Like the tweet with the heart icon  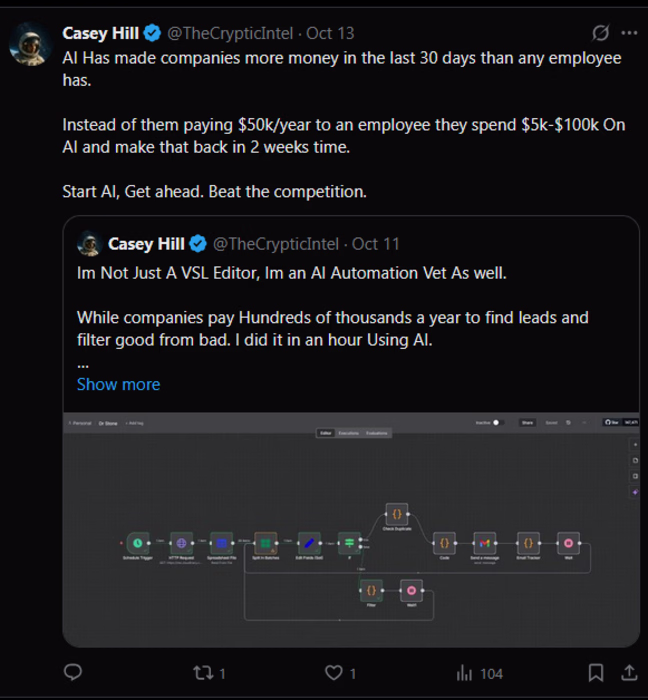[335, 672]
